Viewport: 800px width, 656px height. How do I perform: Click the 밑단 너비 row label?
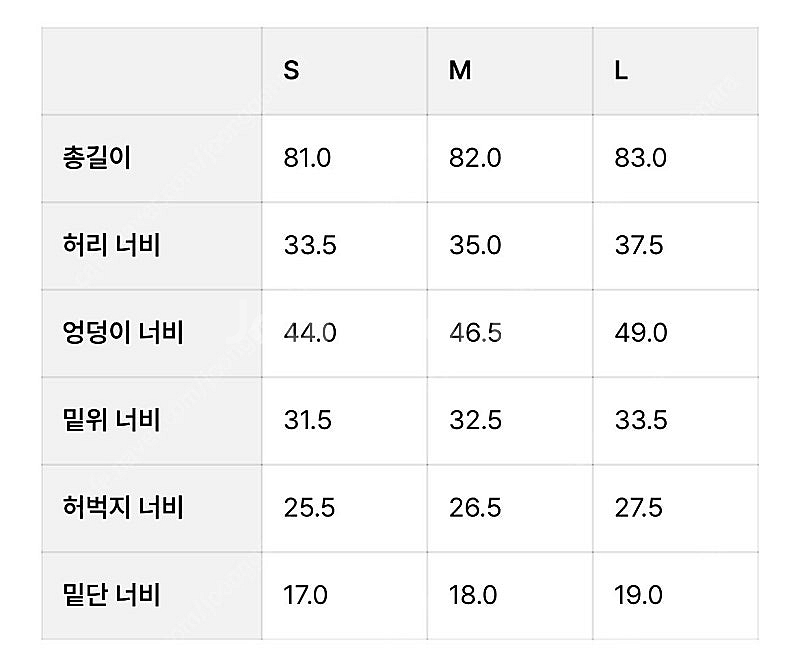coord(111,595)
